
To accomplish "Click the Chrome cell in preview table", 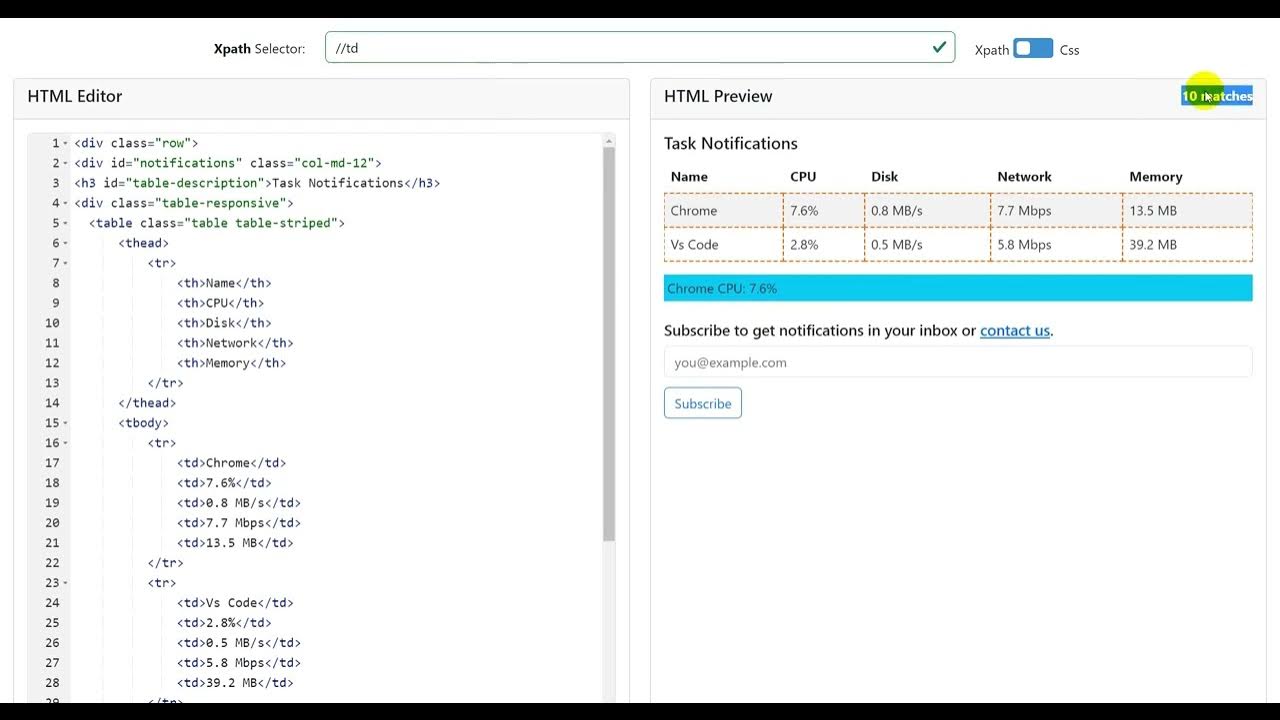I will pos(723,210).
